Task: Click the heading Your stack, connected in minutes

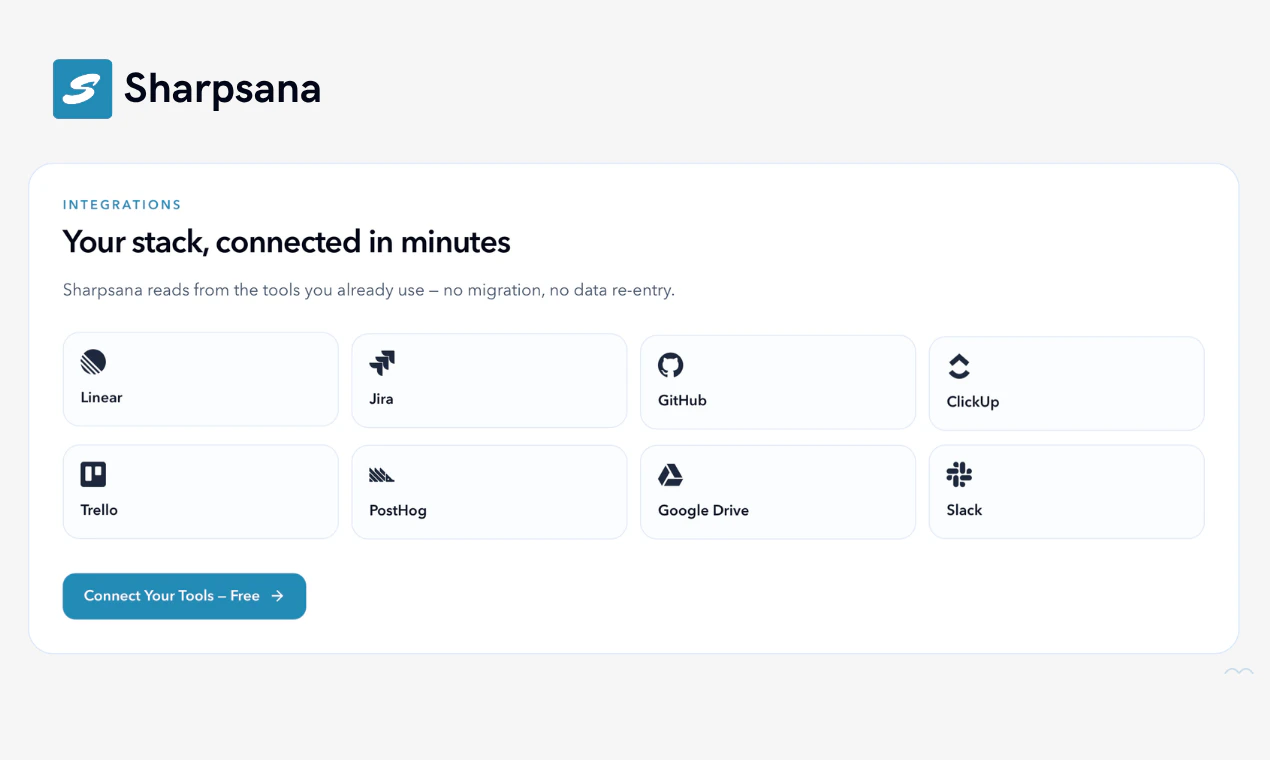Action: click(286, 241)
